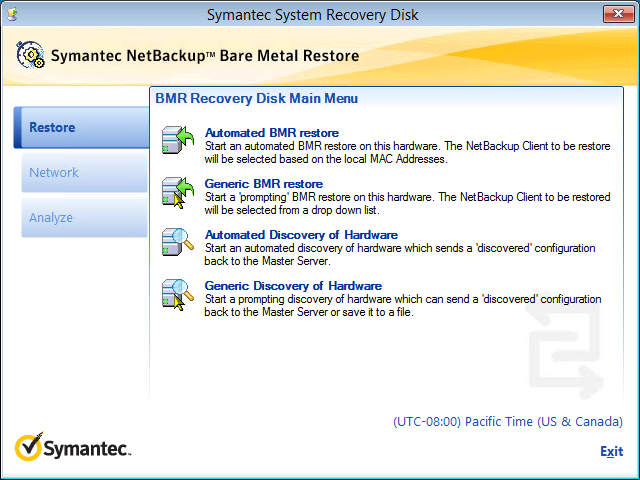Select the Restore tab
Screen dimensions: 640x480
82,127
